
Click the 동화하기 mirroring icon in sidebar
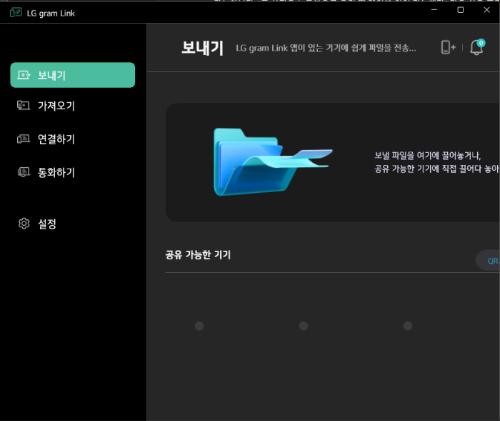[x=24, y=172]
